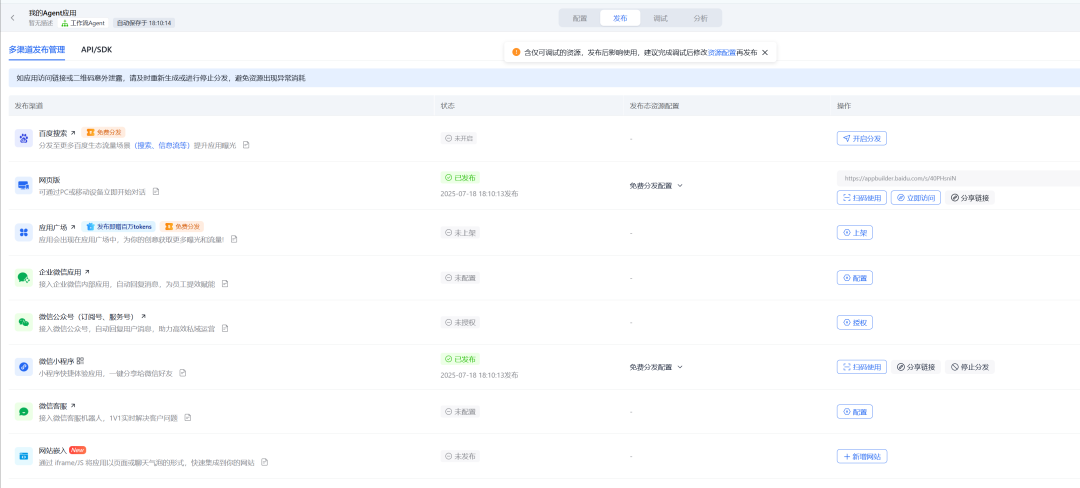Viewport: 1080px width, 488px height.
Task: Click 停止分发 for 微信小程序
Action: coord(970,367)
